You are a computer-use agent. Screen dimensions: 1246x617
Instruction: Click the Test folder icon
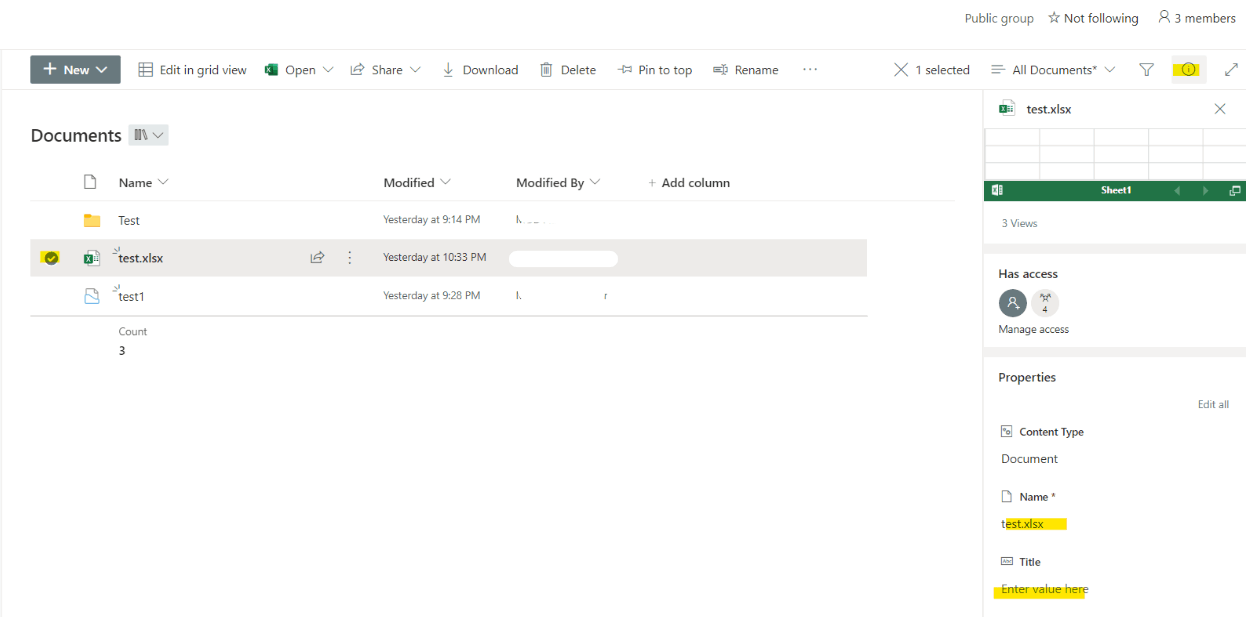92,221
